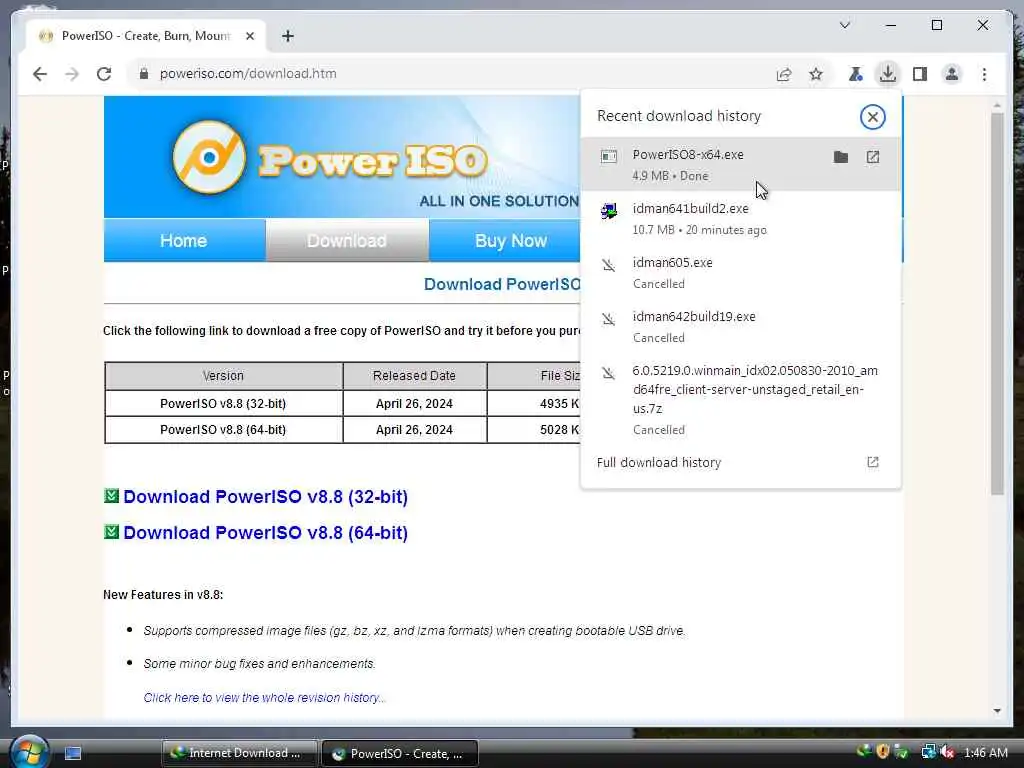Click the network tray icon
The image size is (1024, 768).
point(928,752)
